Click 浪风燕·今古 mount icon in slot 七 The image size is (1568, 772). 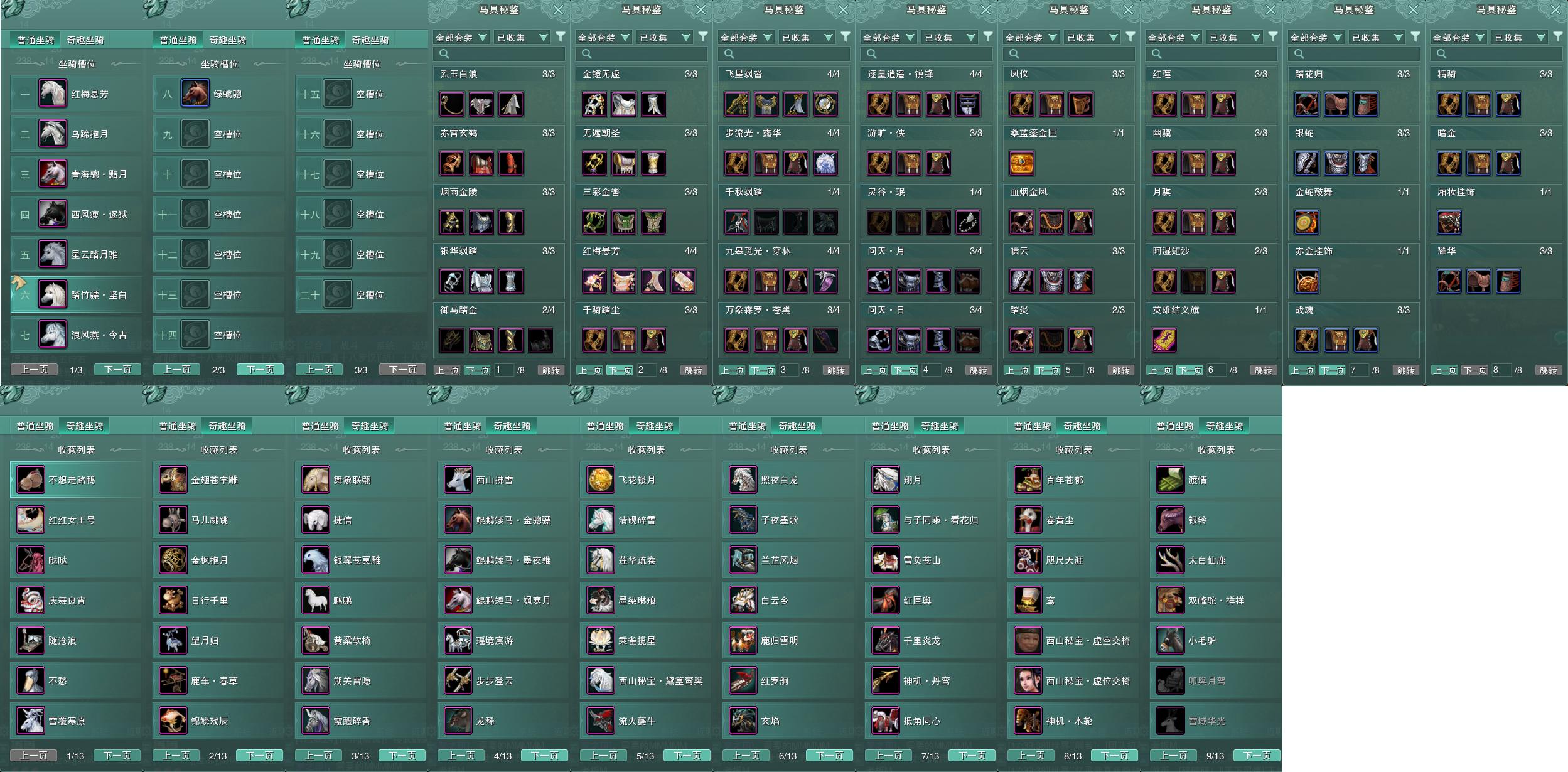click(52, 335)
